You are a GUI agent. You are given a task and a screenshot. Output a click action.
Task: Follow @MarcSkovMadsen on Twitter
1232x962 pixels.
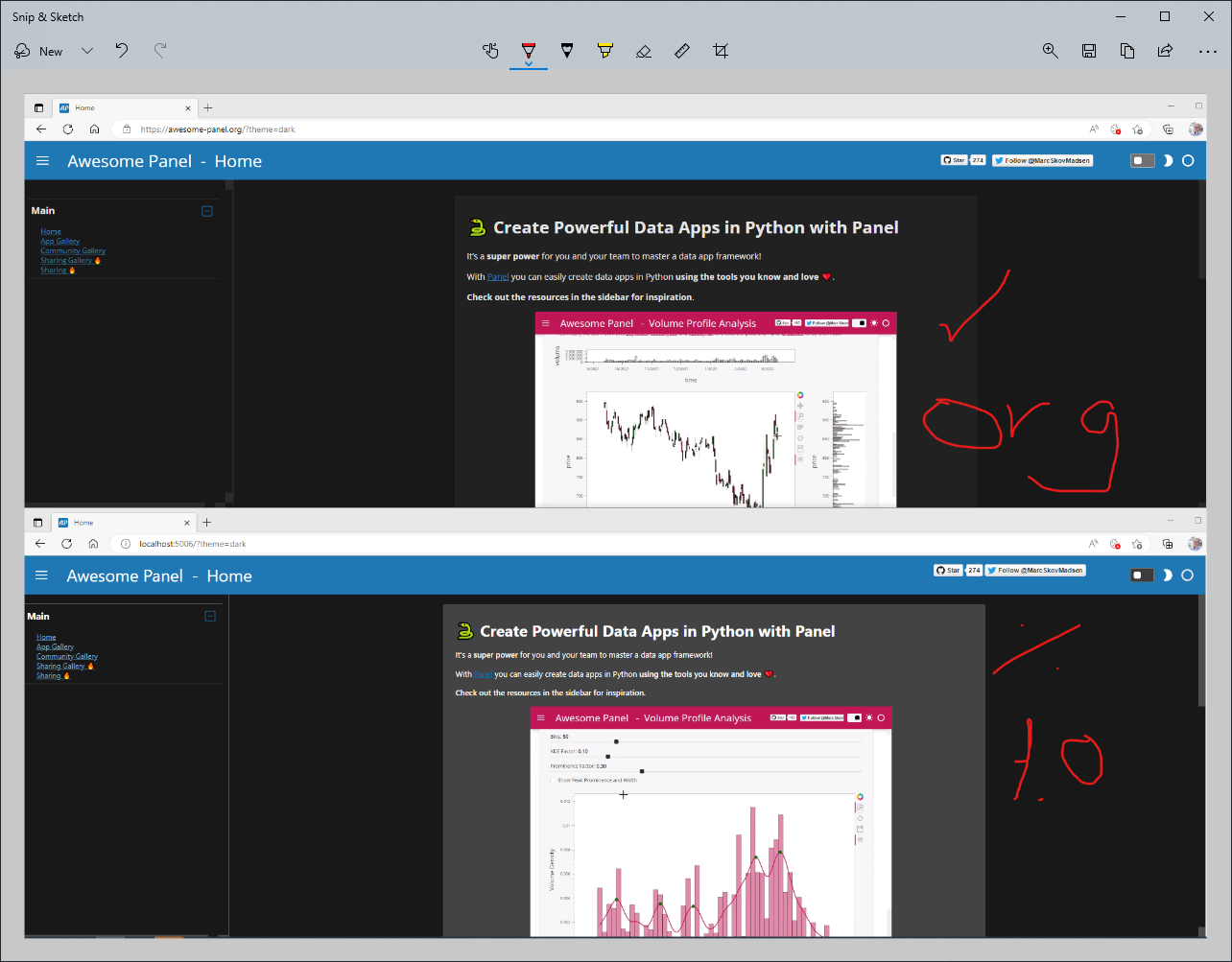tap(1042, 160)
